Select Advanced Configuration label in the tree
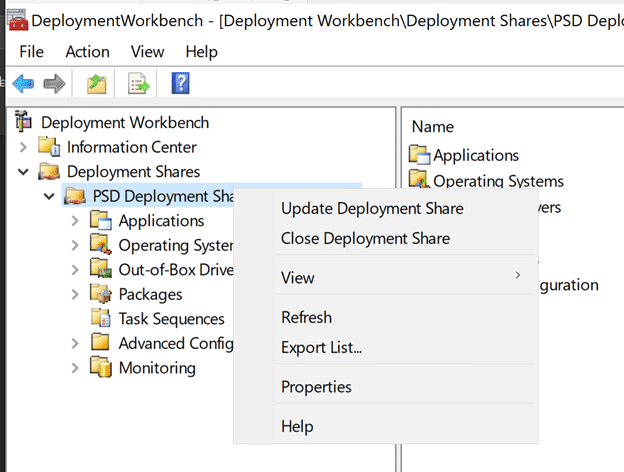Viewport: 624px width, 472px height. coord(176,343)
